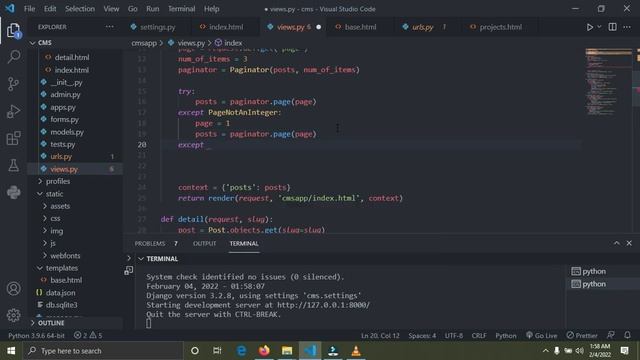This screenshot has height=360, width=640.
Task: Open forms.py in the explorer
Action: [64, 120]
